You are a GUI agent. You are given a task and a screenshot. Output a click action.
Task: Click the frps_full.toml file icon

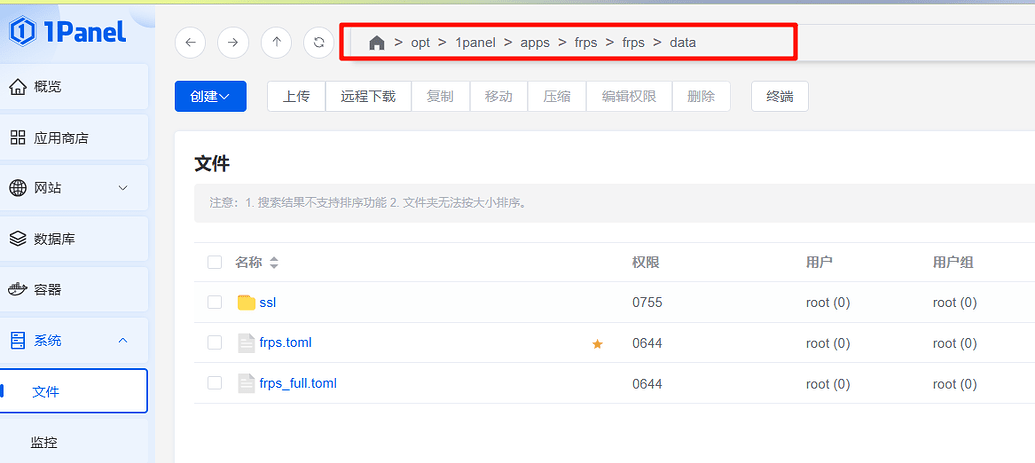coord(246,383)
